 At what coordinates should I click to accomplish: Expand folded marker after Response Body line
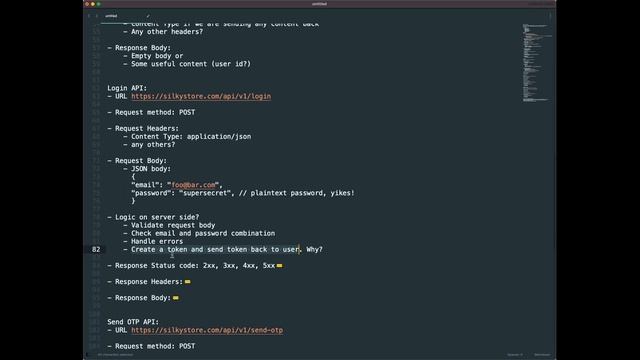coord(176,298)
